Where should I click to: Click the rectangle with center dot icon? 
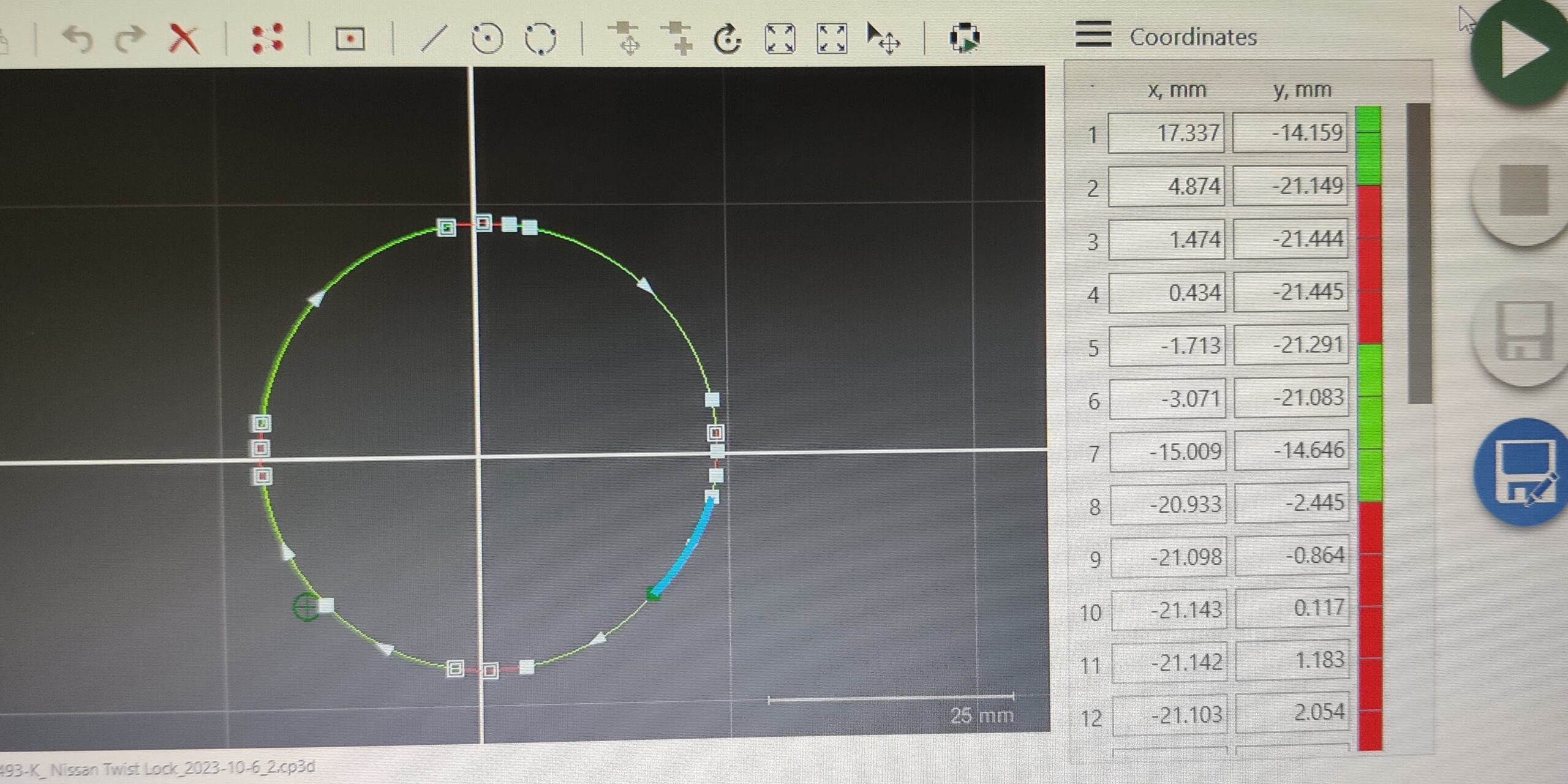click(350, 39)
